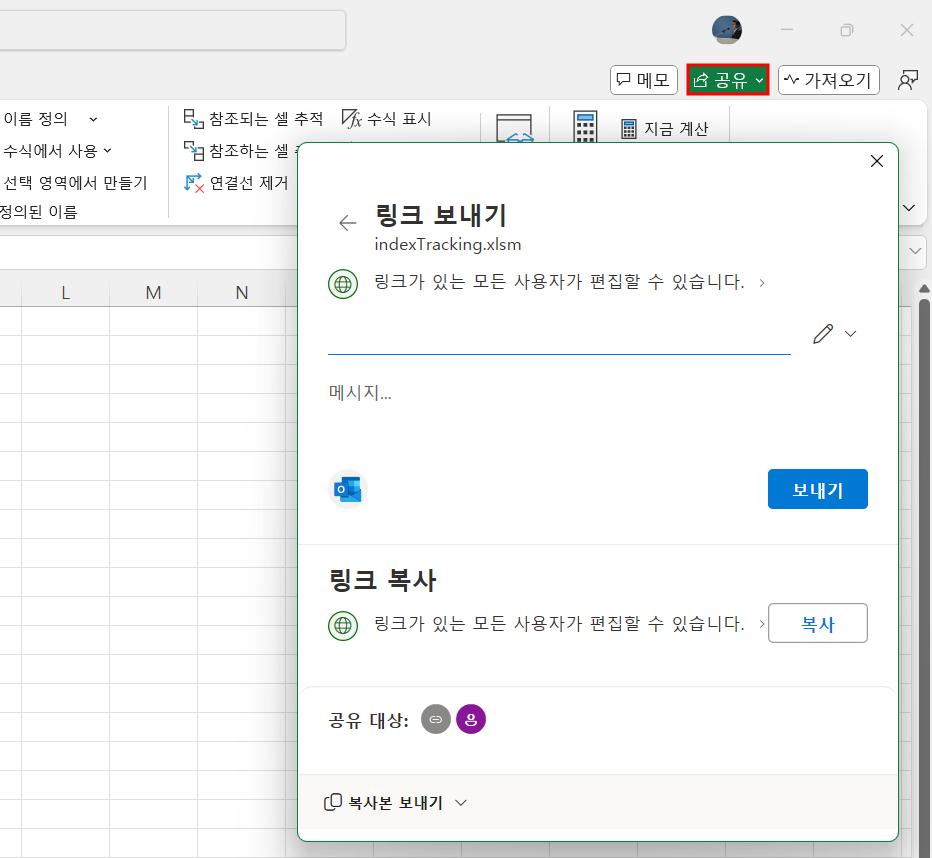This screenshot has width=932, height=858.
Task: Click the purple shared user avatar
Action: [x=470, y=719]
